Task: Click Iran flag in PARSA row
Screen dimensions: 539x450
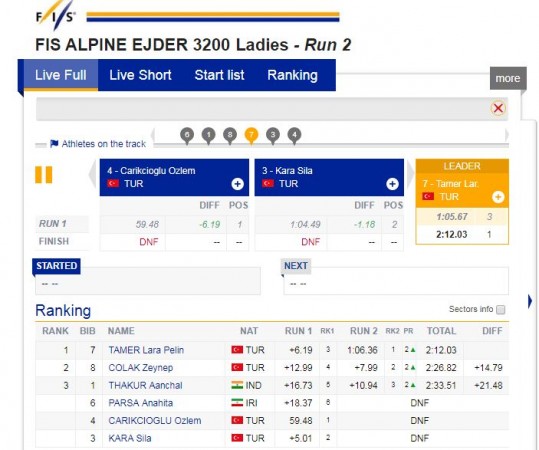Action: [x=237, y=403]
